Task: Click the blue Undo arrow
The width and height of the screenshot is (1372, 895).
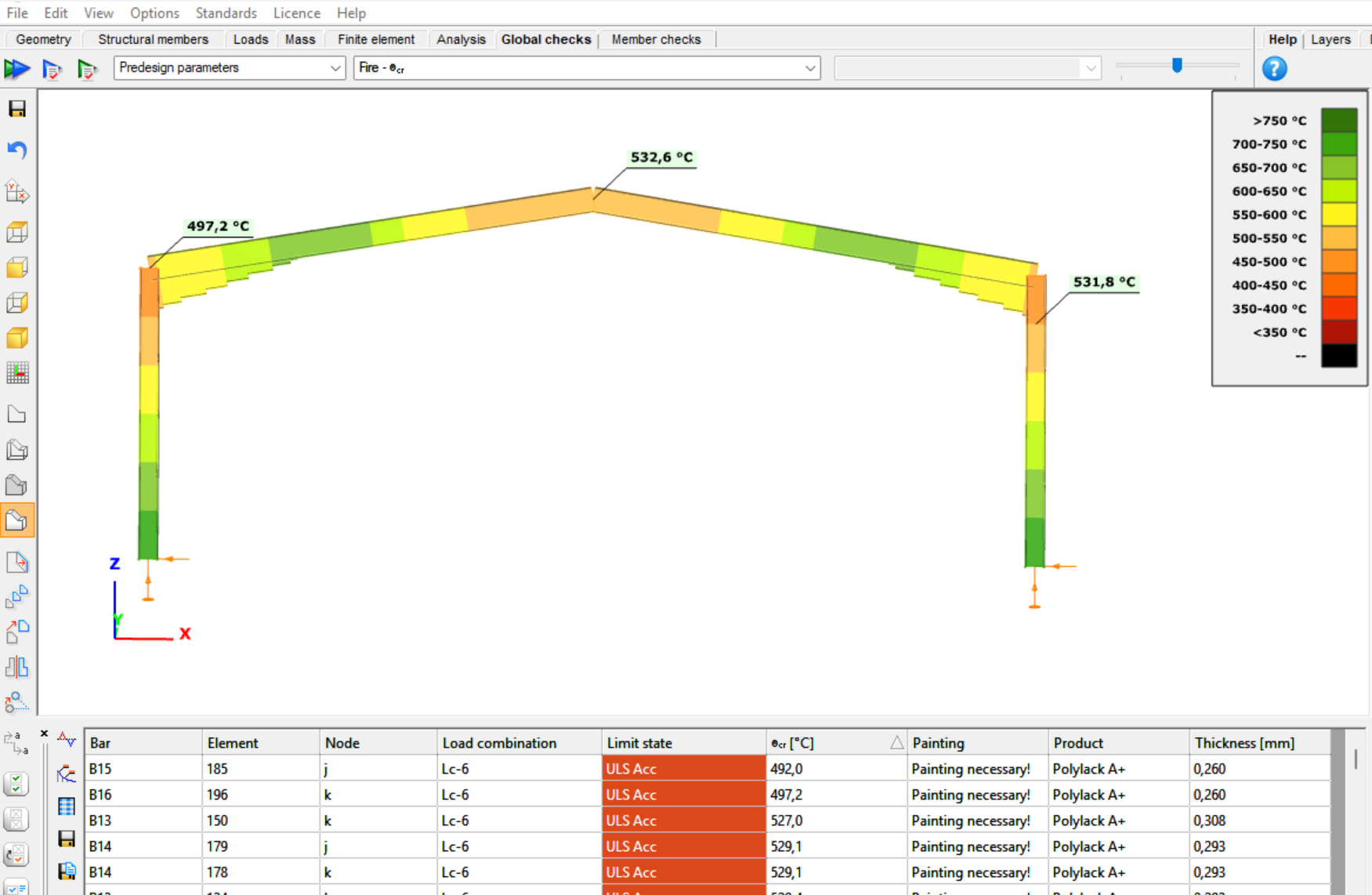Action: [17, 150]
